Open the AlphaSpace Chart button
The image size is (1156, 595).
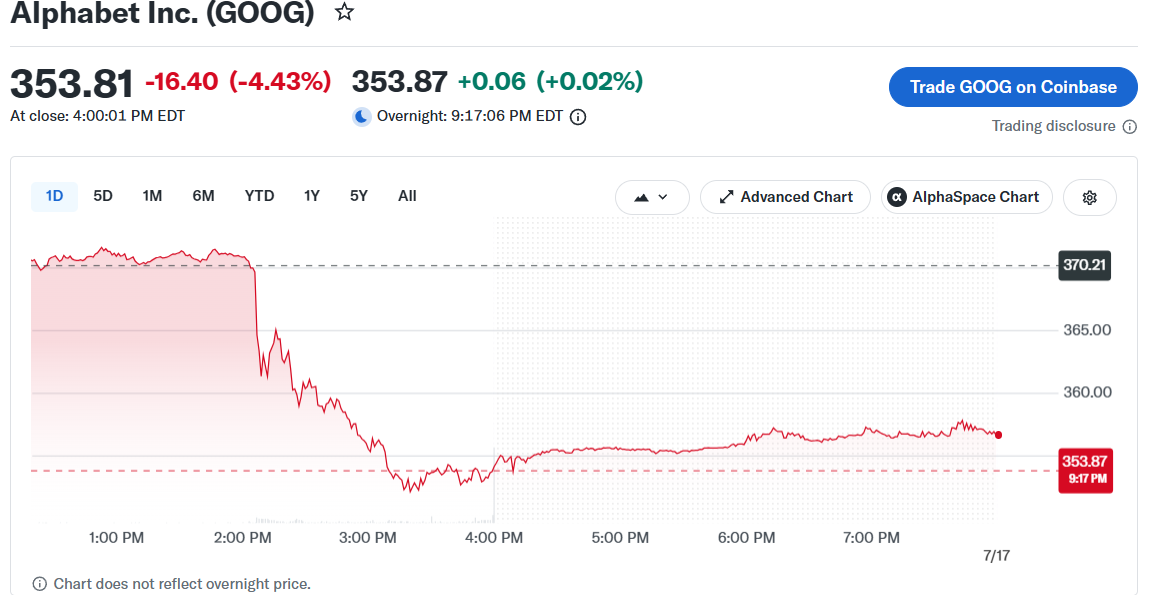[967, 198]
